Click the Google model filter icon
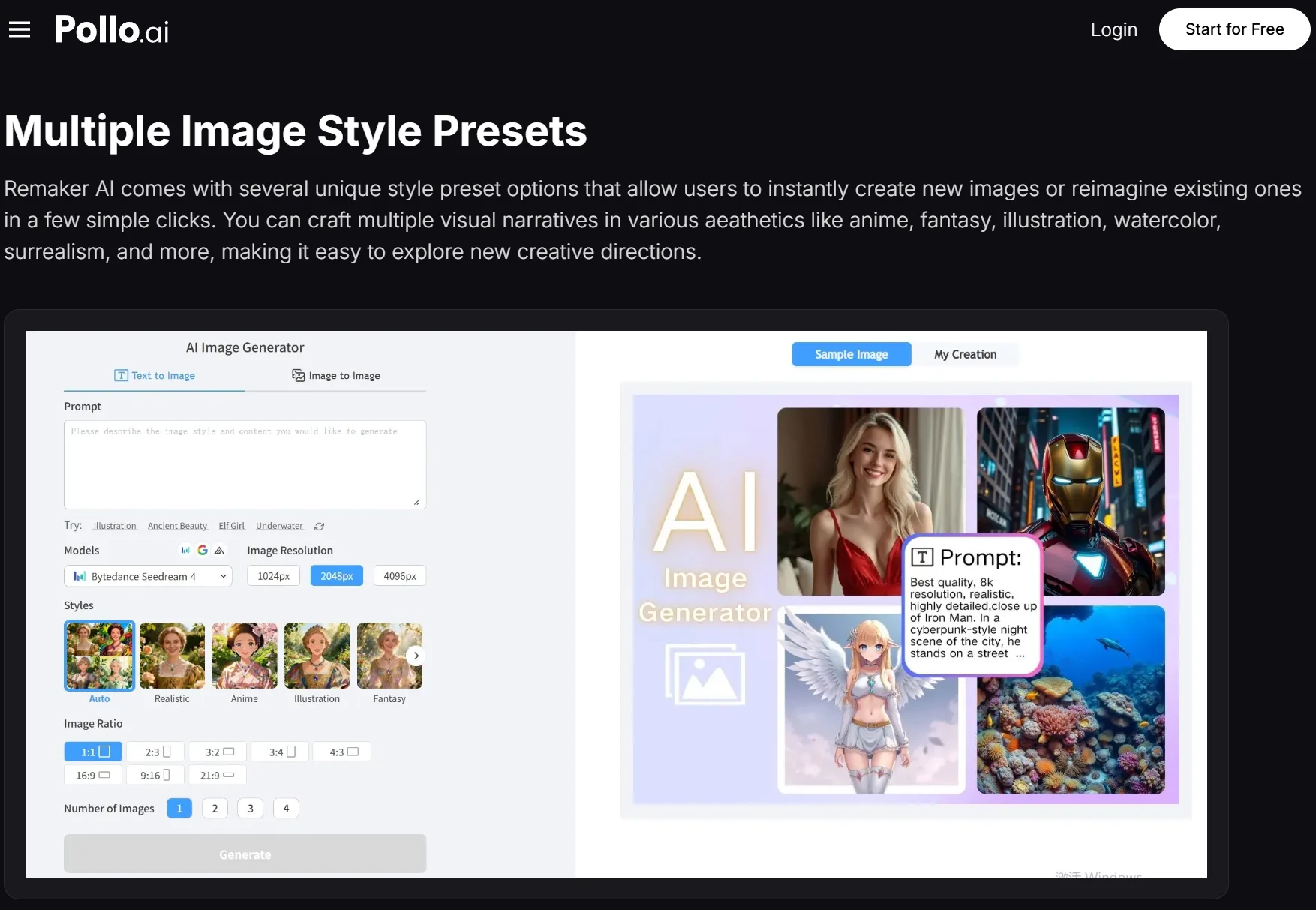 (203, 550)
